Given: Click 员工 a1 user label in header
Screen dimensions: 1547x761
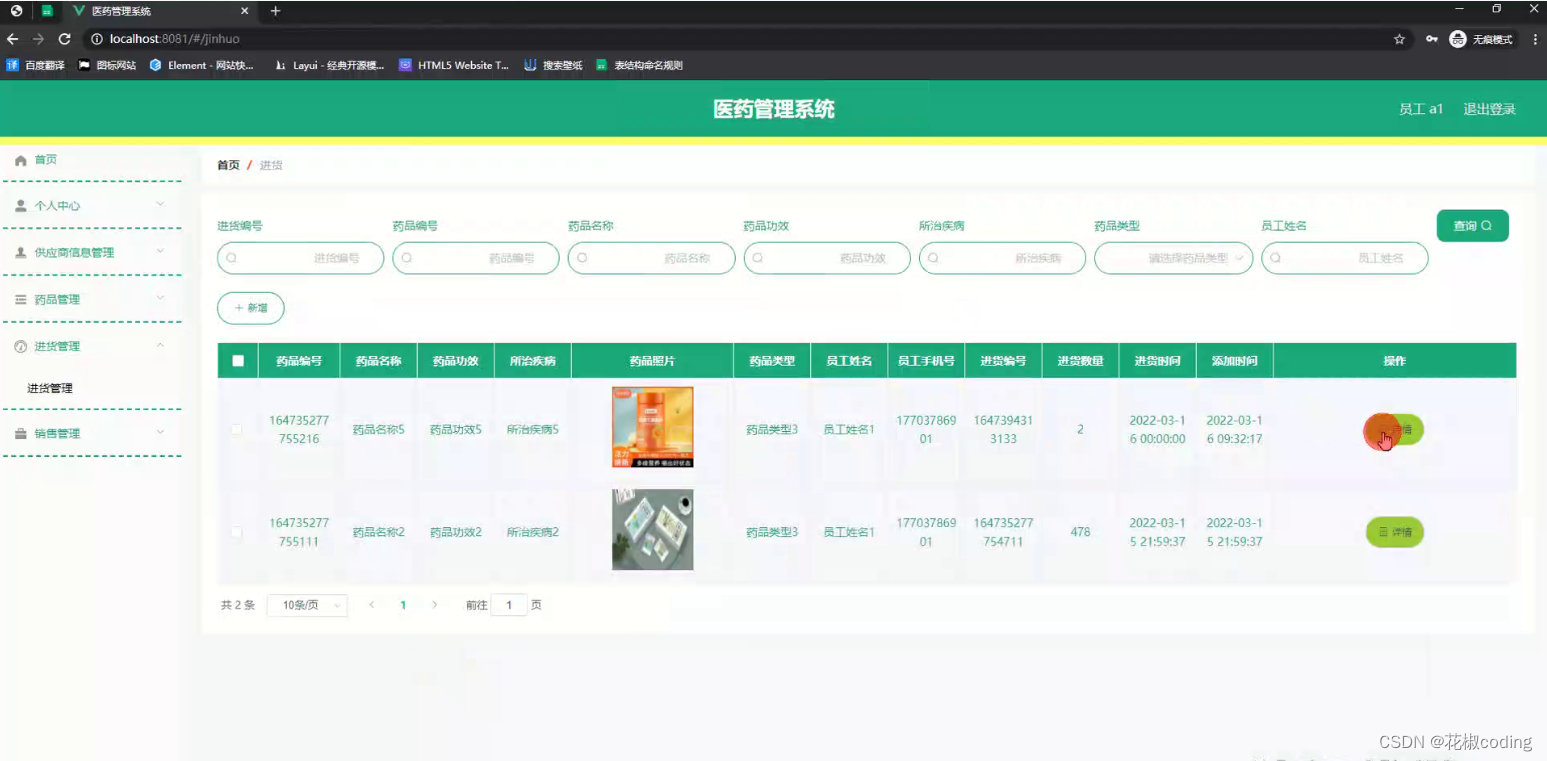Looking at the screenshot, I should (x=1420, y=109).
